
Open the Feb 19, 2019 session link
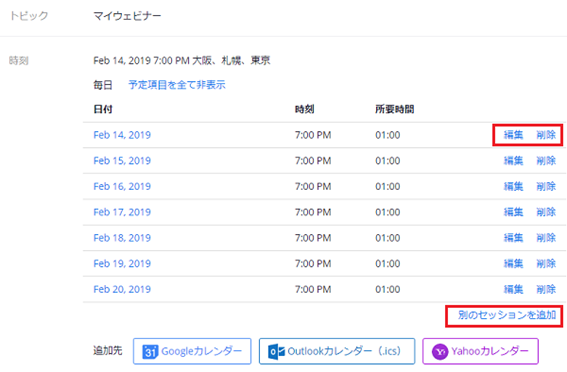point(122,263)
